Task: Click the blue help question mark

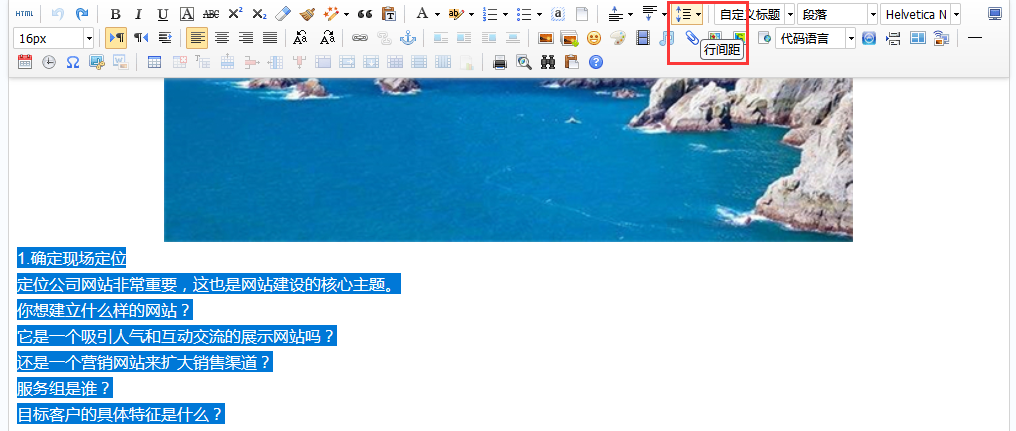Action: click(596, 62)
